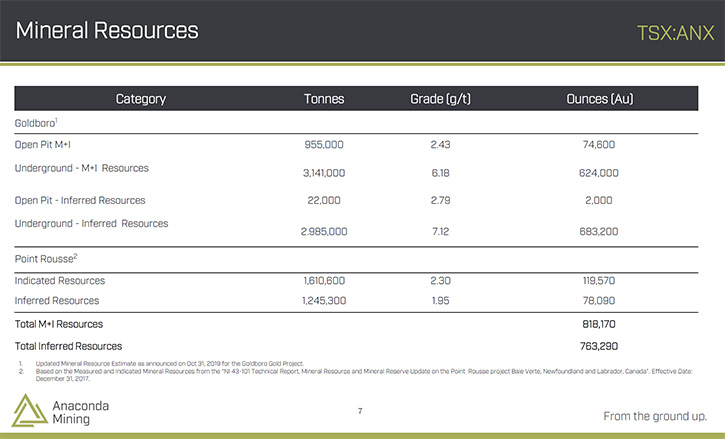Click the 'Ounces (Au)' column header

click(600, 99)
